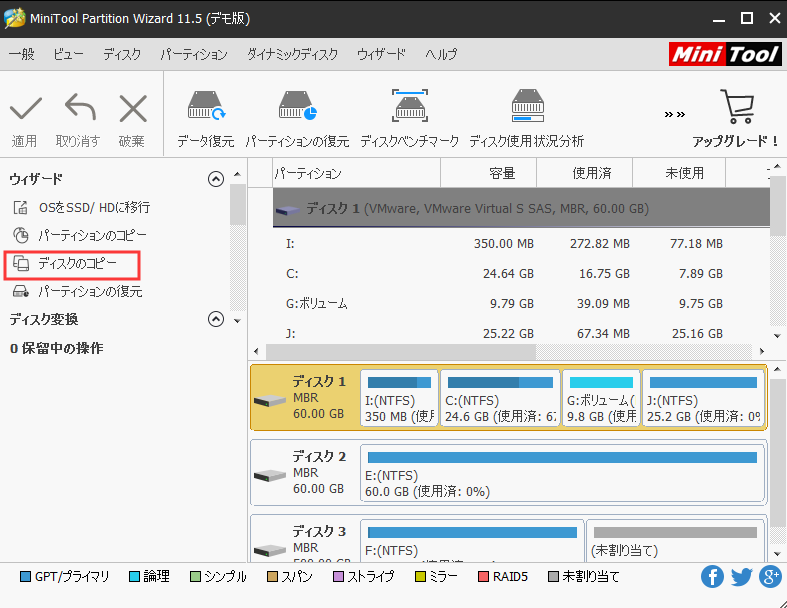
Task: Click Partition Recovery wizard icon in sidebar
Action: tap(21, 291)
